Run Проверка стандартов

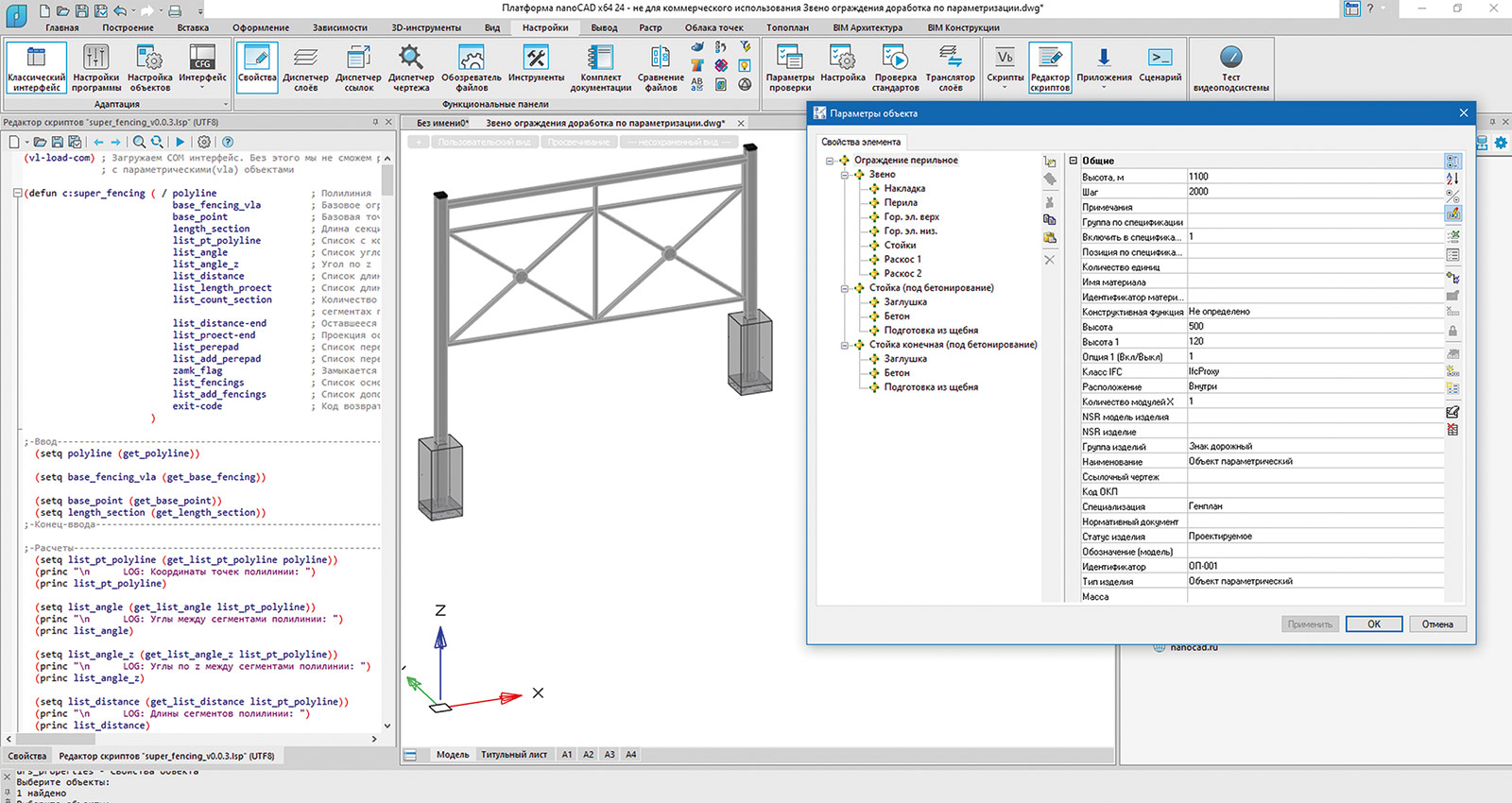[895, 67]
